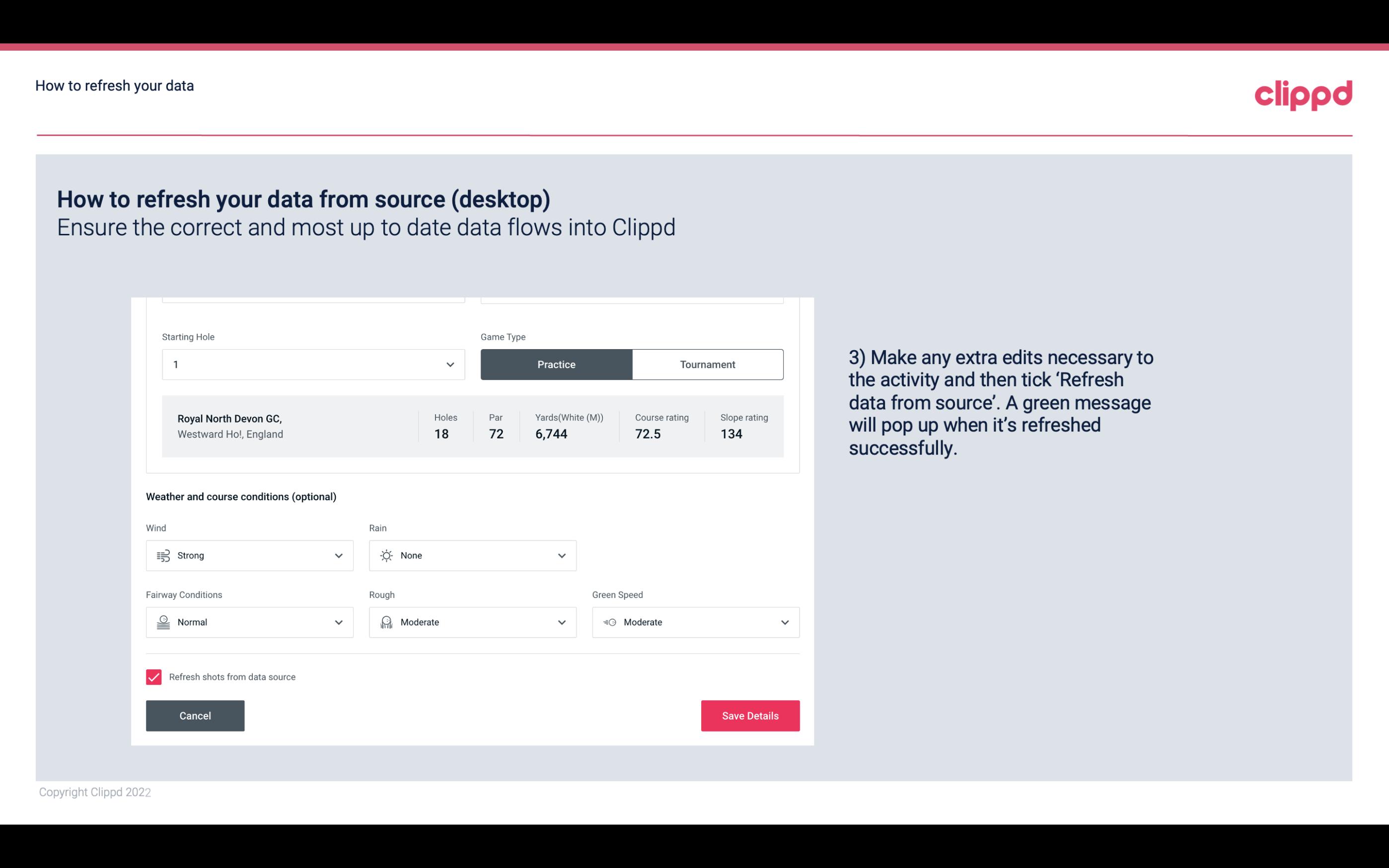Click the wind condition strong icon
The width and height of the screenshot is (1389, 868).
(x=162, y=556)
